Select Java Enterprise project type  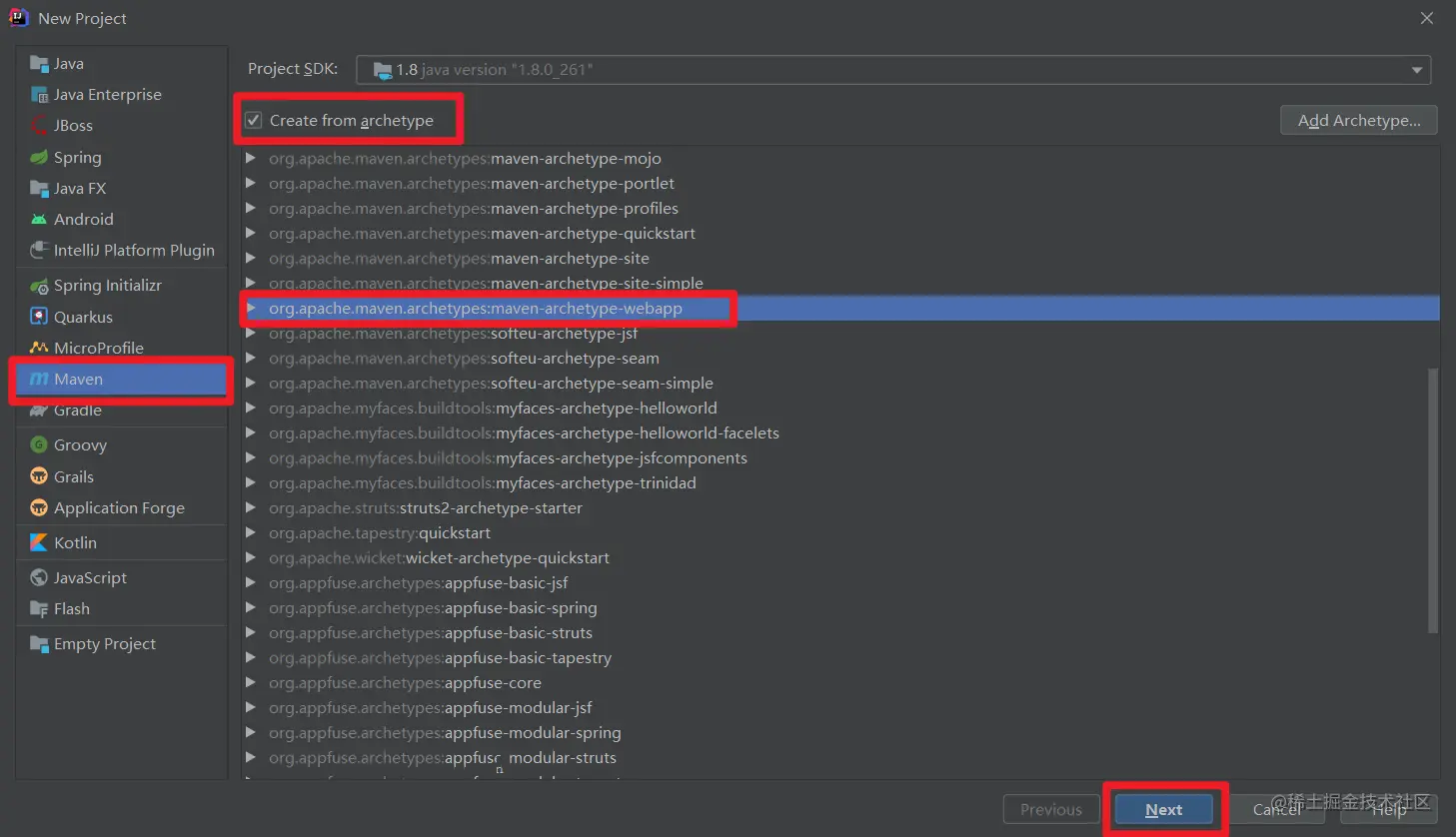pos(122,95)
